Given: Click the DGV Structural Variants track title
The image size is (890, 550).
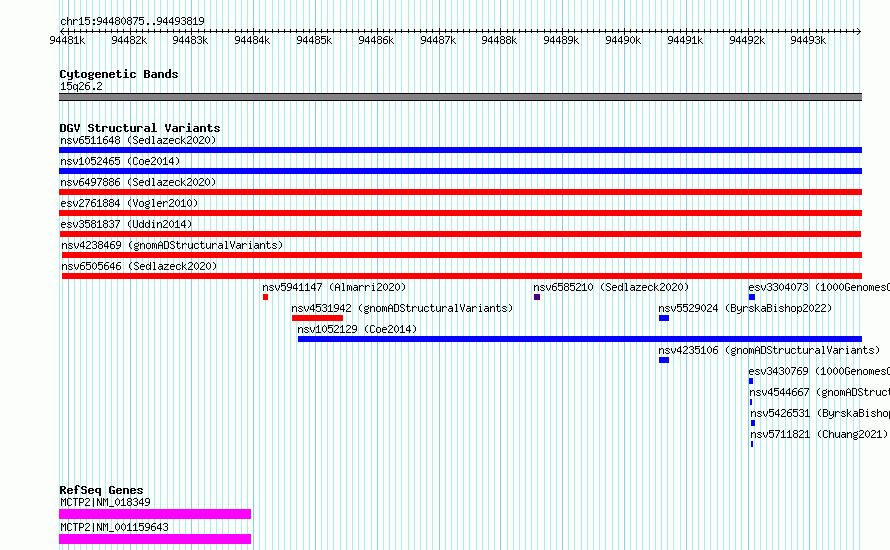Looking at the screenshot, I should (140, 128).
